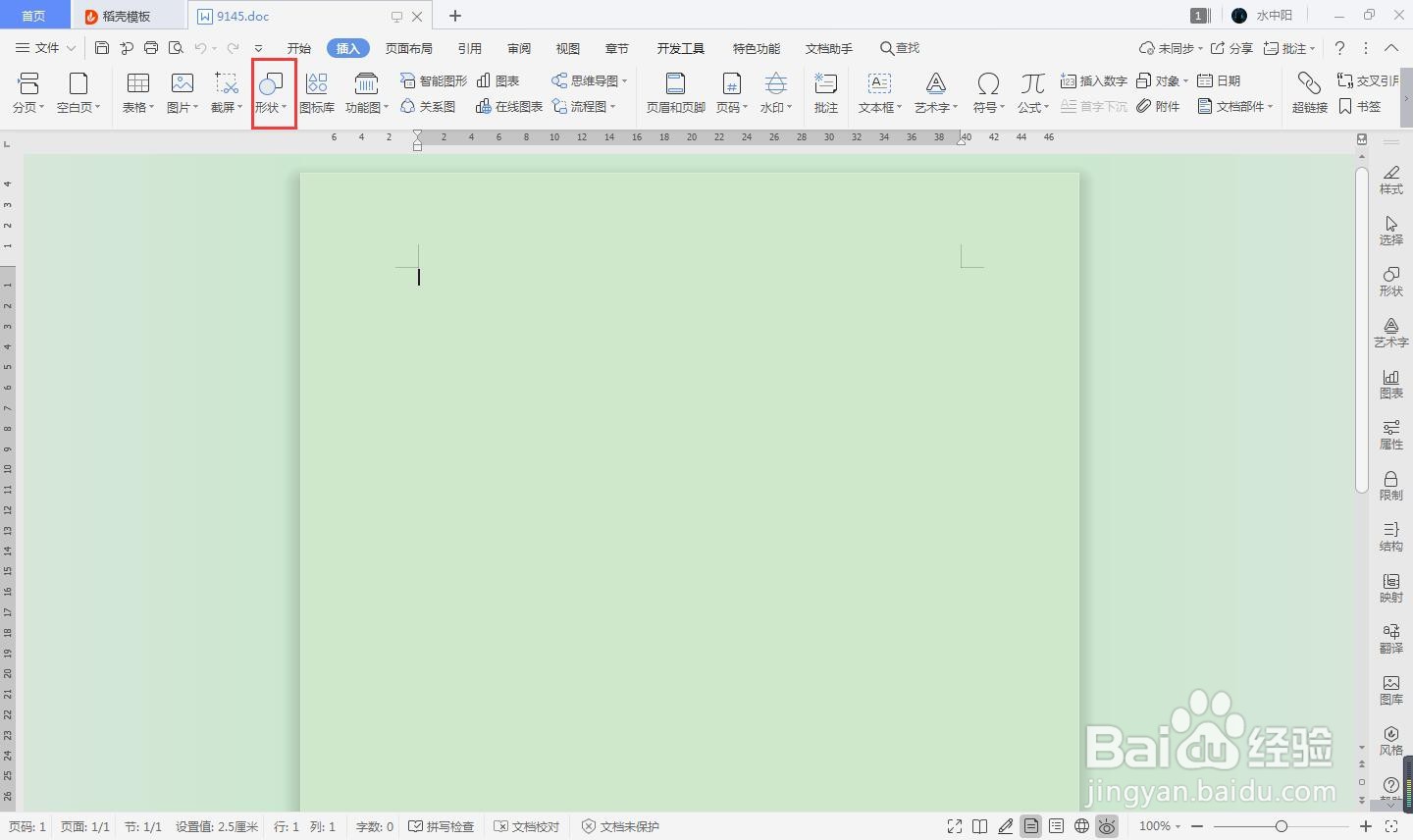
Task: Switch to Review (审阅) tab
Action: [519, 48]
